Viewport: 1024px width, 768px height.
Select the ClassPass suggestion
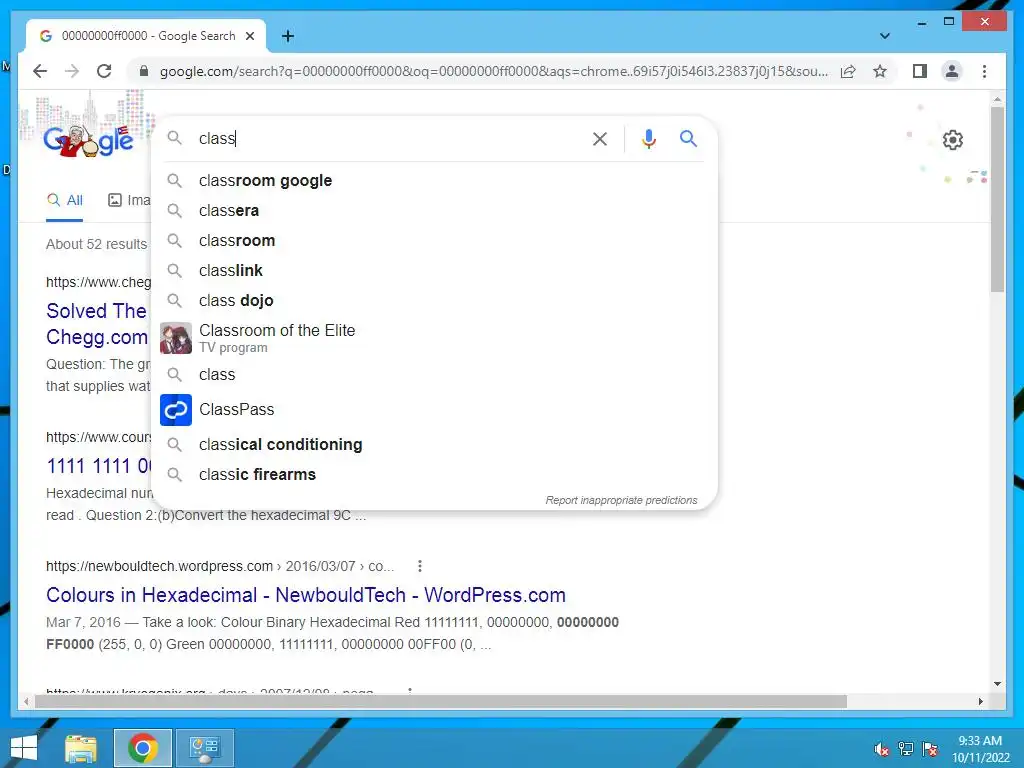tap(434, 409)
